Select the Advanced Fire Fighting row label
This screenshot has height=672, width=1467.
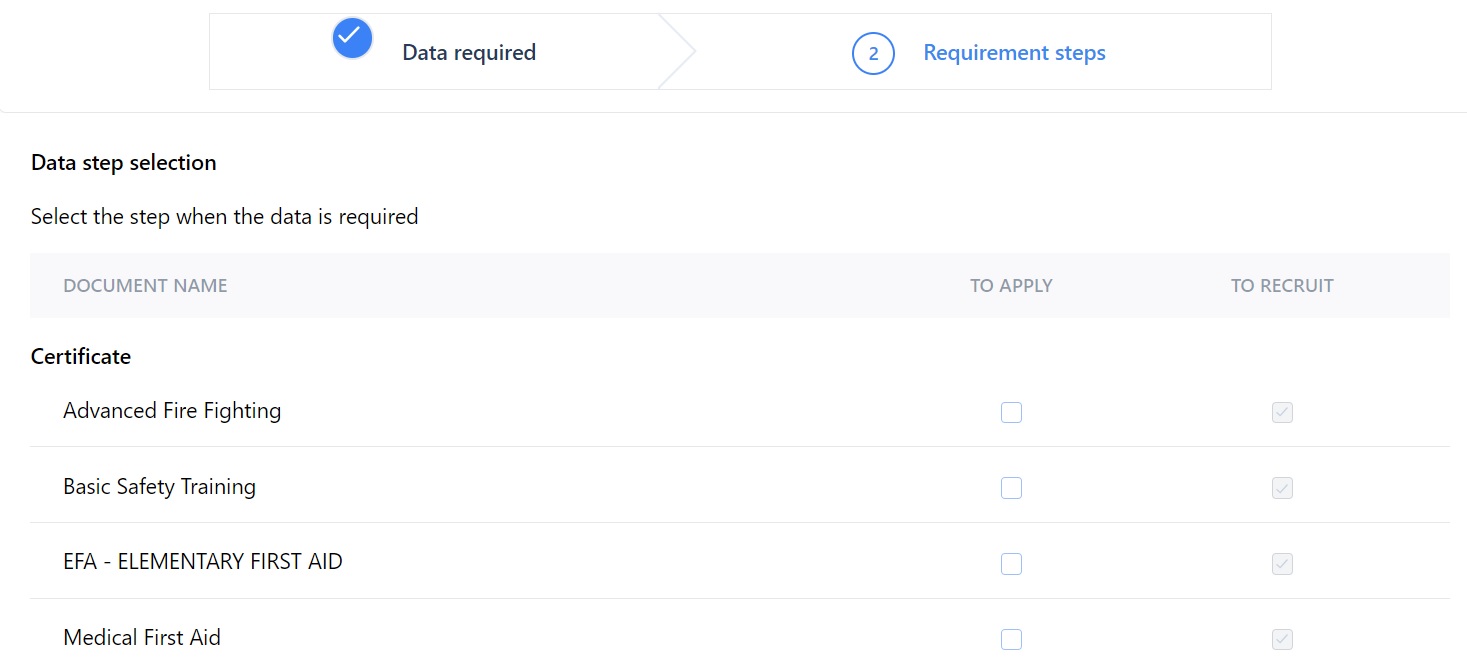point(172,411)
